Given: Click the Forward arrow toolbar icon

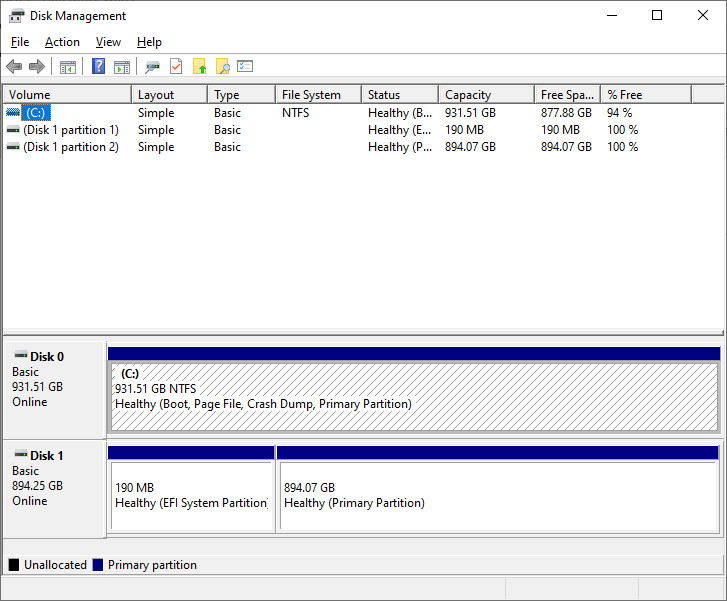Looking at the screenshot, I should (x=37, y=67).
